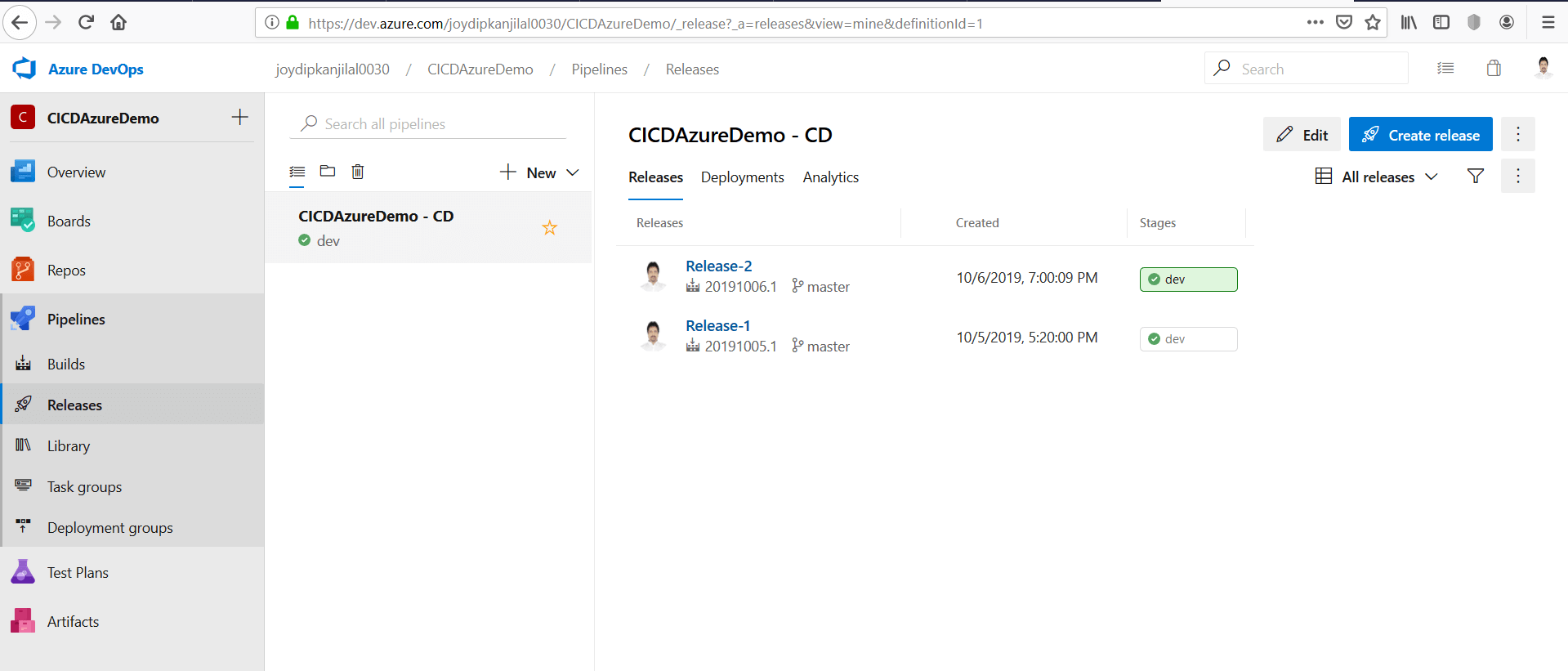Open Boards in the sidebar
This screenshot has height=671, width=1568.
132,221
